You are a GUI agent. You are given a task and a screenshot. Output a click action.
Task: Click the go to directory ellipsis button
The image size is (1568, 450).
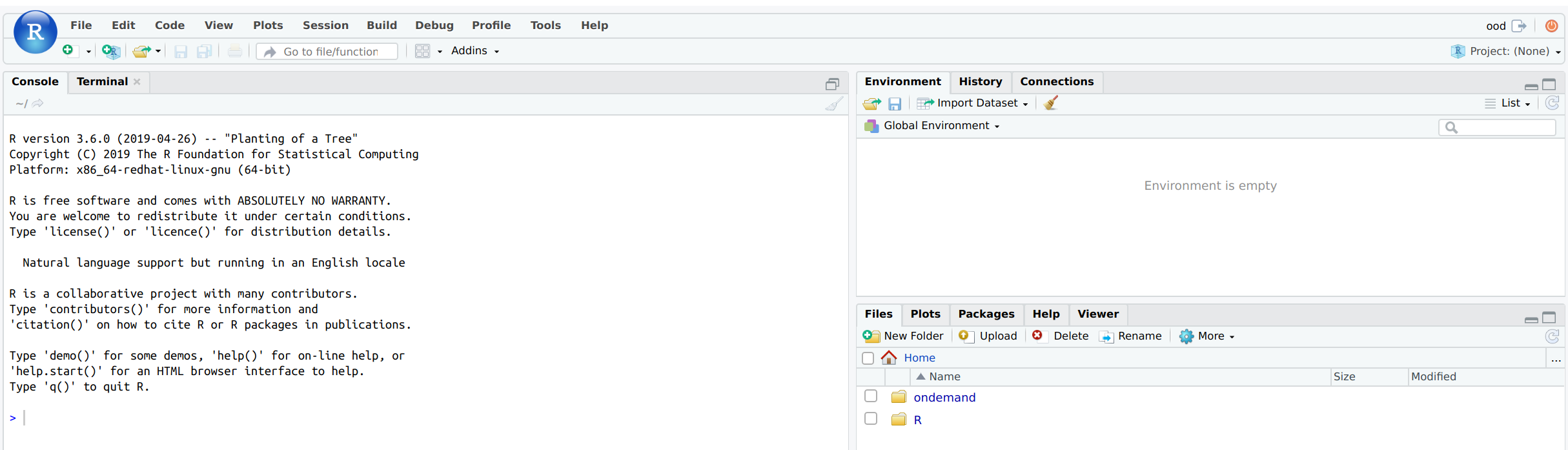[1556, 359]
